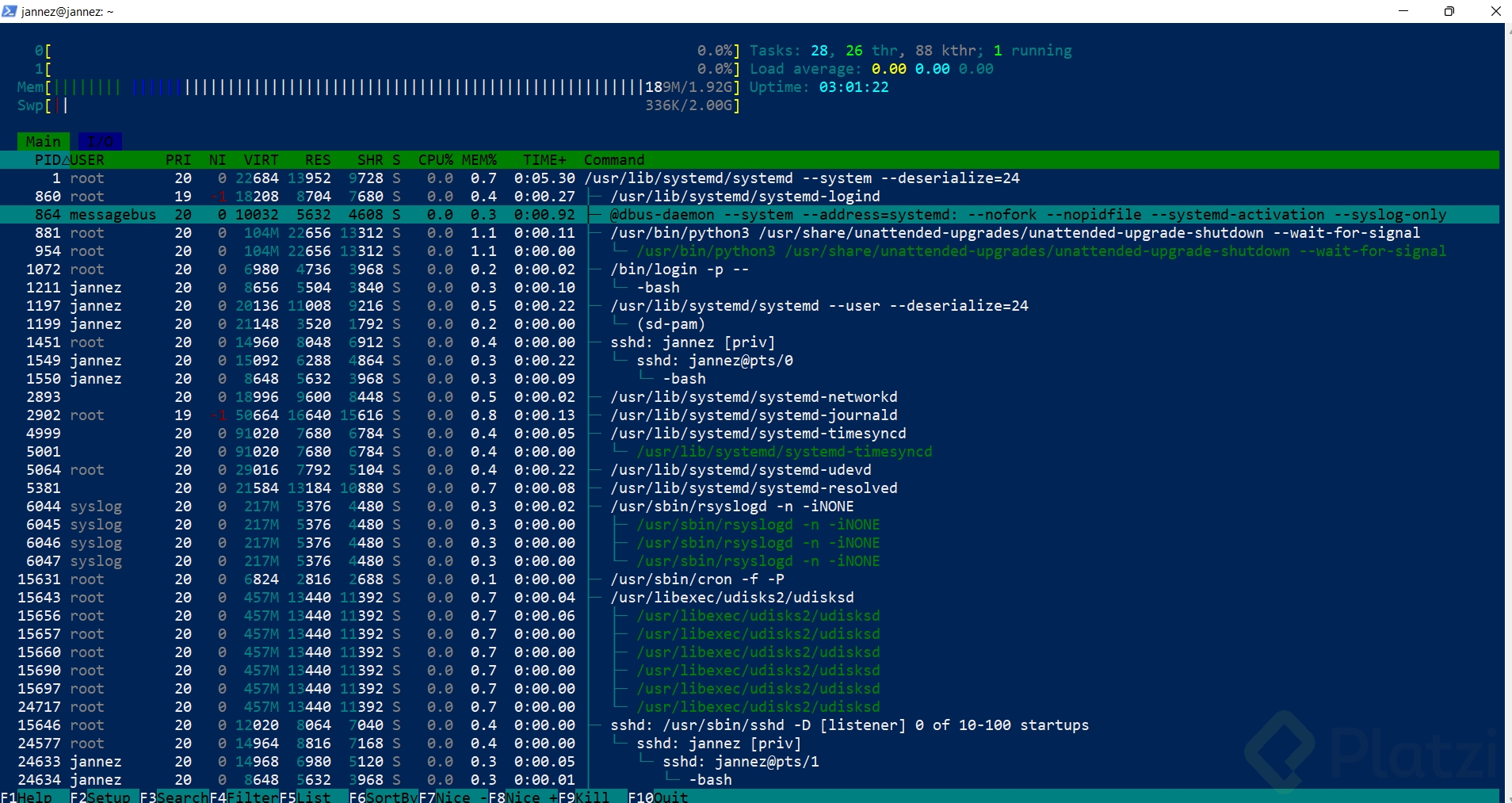Viewport: 1512px width, 803px height.
Task: Sort by the NI column header
Action: coord(218,160)
